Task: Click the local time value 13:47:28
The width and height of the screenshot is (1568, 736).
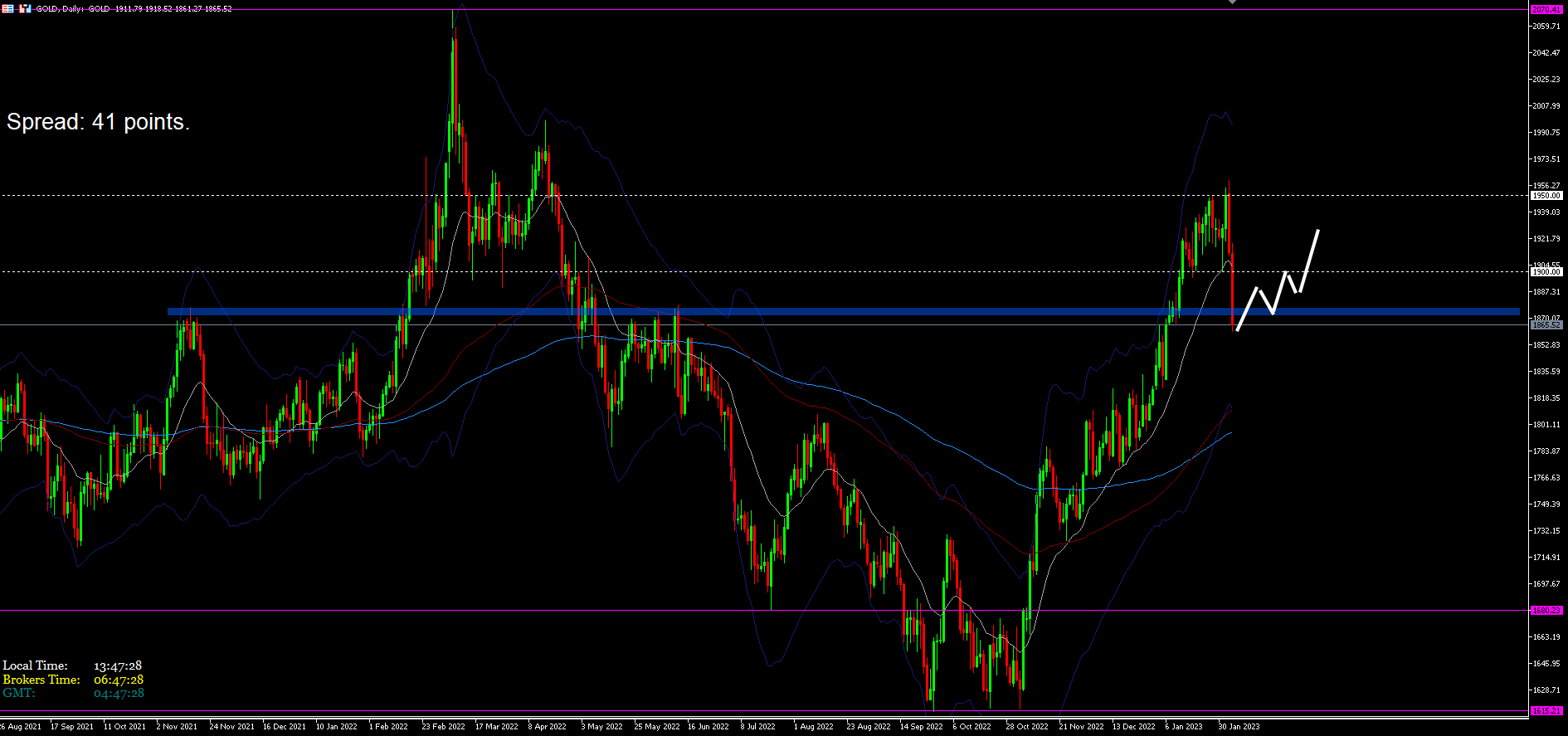Action: tap(118, 665)
